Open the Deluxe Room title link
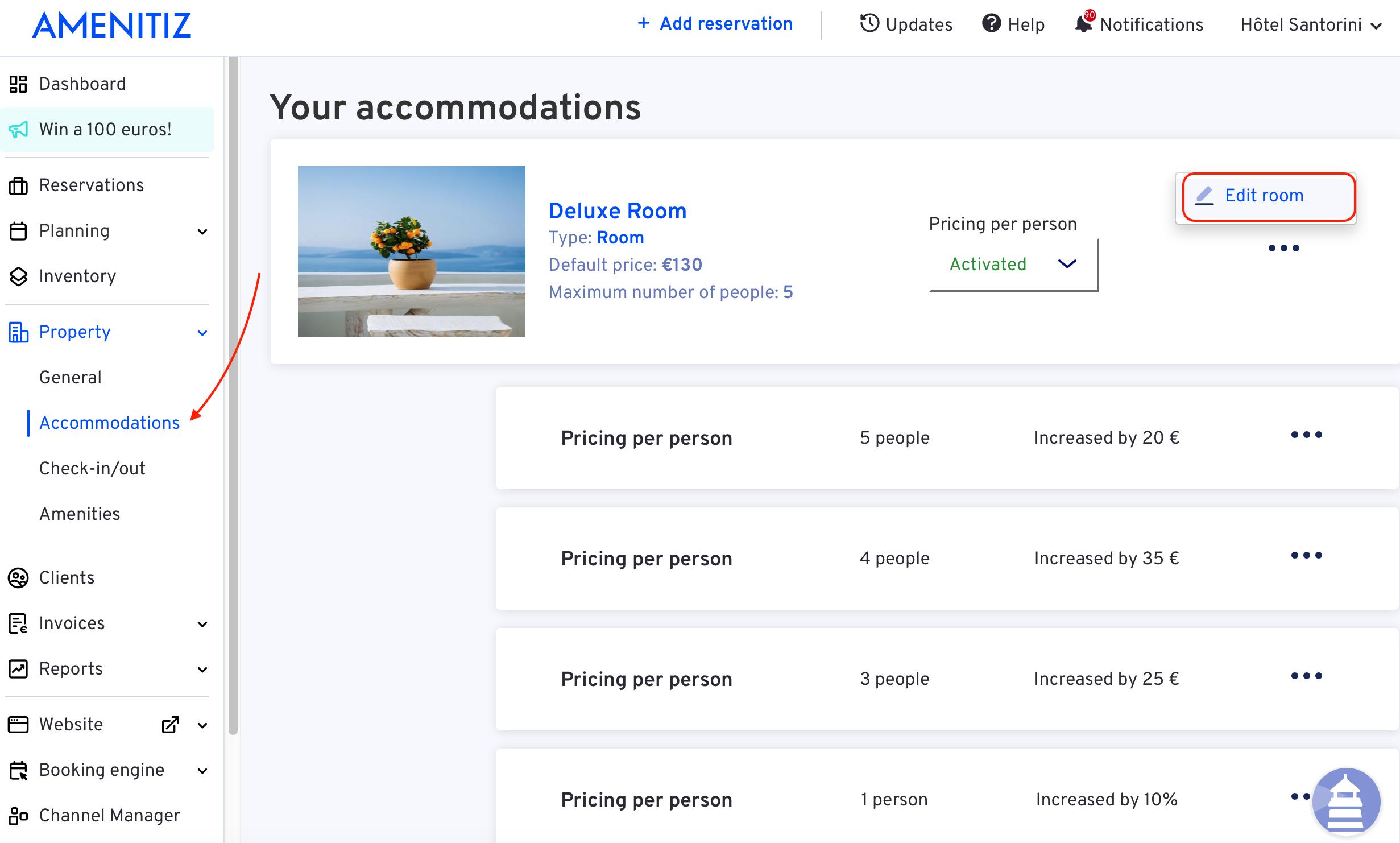Viewport: 1400px width, 843px height. coord(618,211)
